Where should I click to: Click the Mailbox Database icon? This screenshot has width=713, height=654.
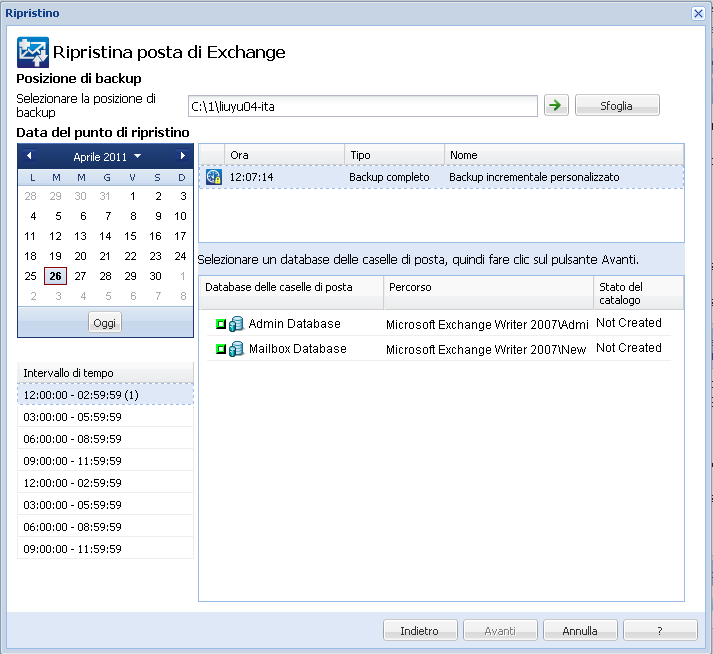[237, 349]
